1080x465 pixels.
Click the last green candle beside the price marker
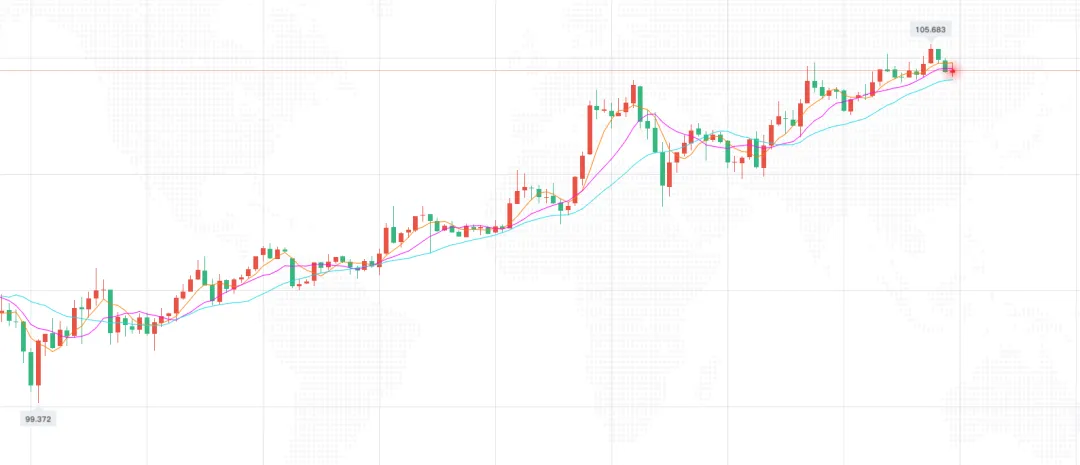(x=945, y=66)
